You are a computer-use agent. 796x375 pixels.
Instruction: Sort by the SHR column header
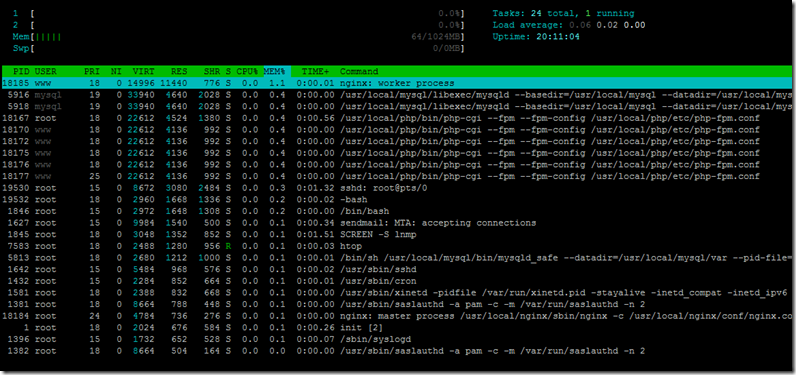[x=212, y=72]
